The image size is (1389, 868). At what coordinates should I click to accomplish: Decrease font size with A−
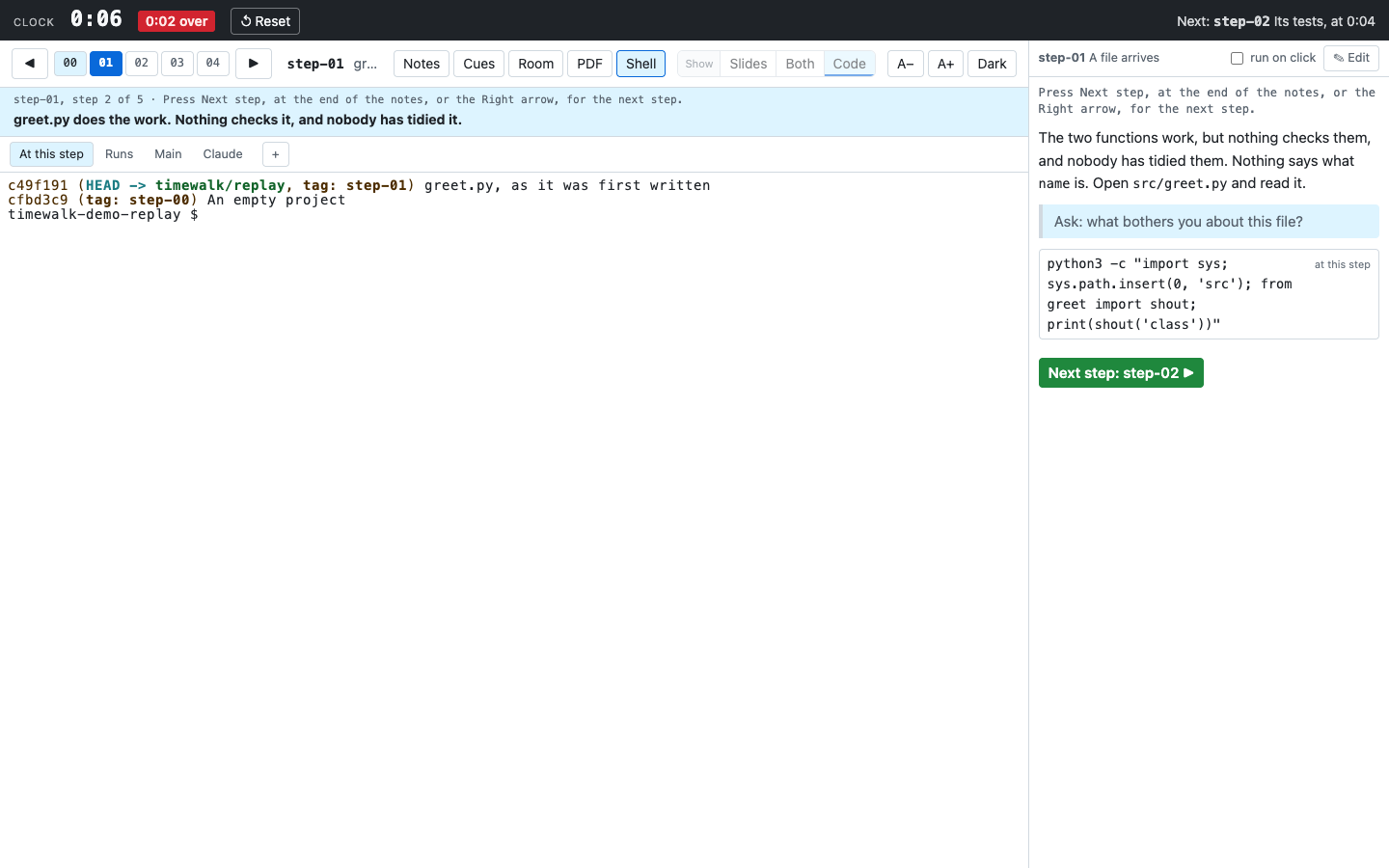[906, 64]
